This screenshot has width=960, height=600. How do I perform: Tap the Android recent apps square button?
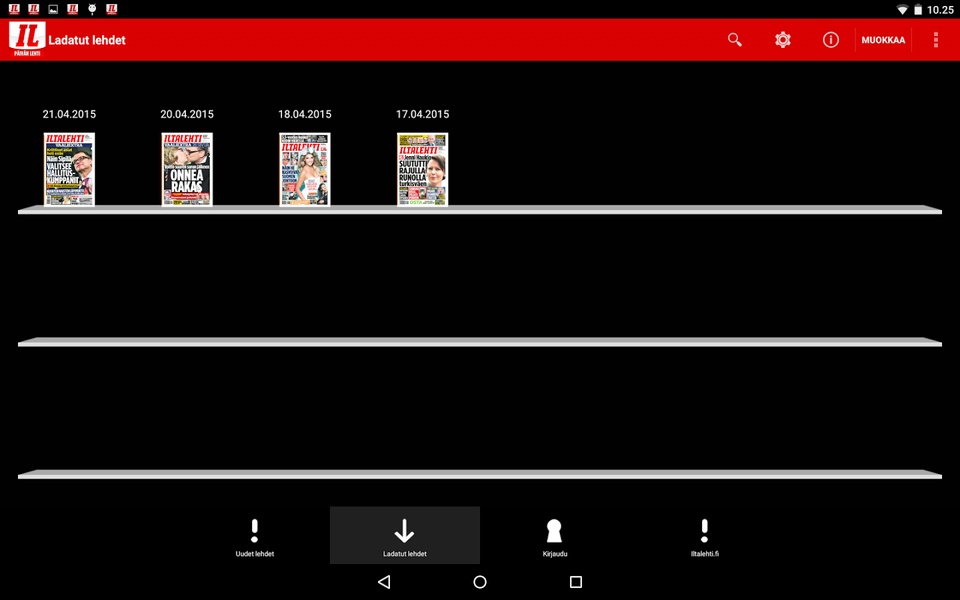tap(576, 582)
